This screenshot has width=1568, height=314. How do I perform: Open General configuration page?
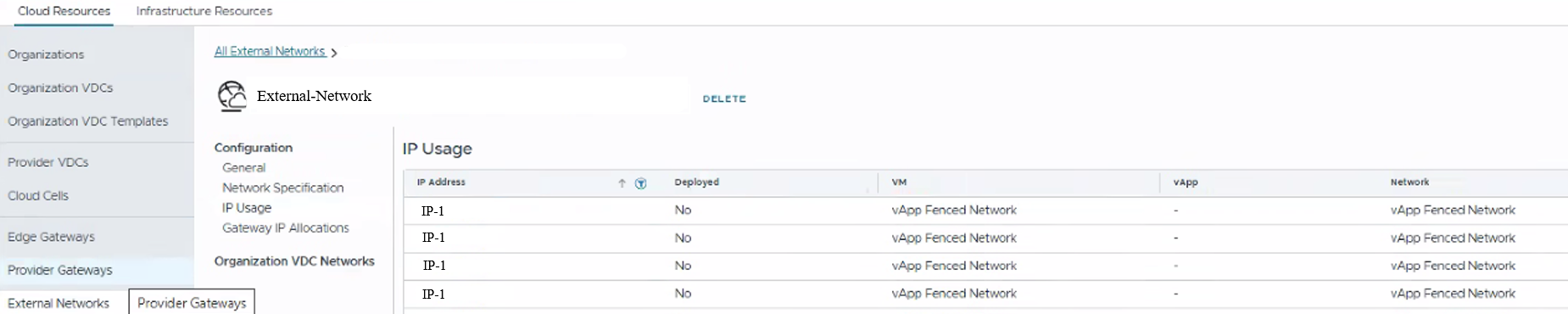pyautogui.click(x=244, y=168)
